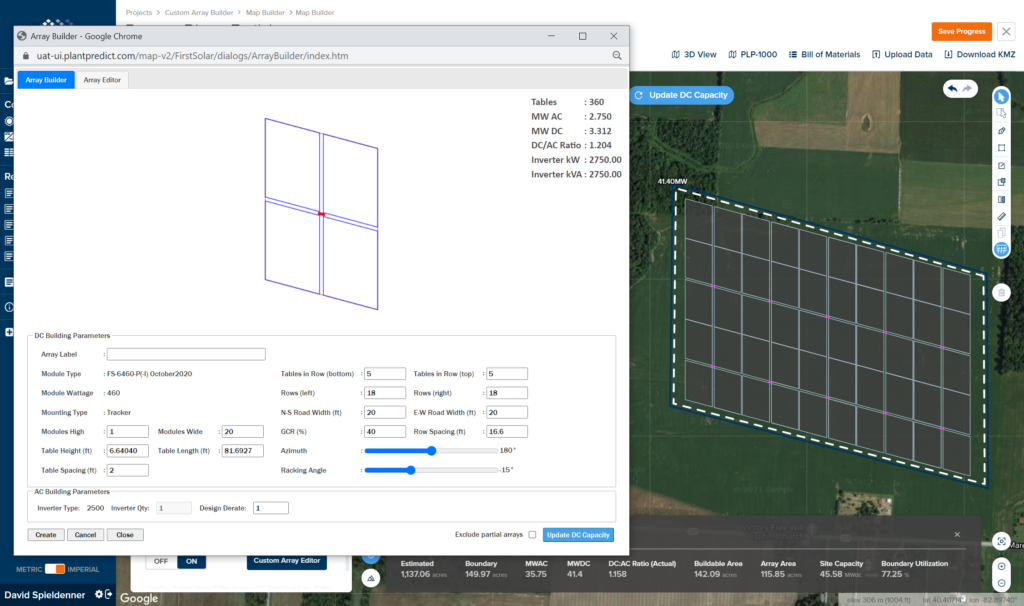Undo last map action
The image size is (1024, 606).
pyautogui.click(x=953, y=88)
